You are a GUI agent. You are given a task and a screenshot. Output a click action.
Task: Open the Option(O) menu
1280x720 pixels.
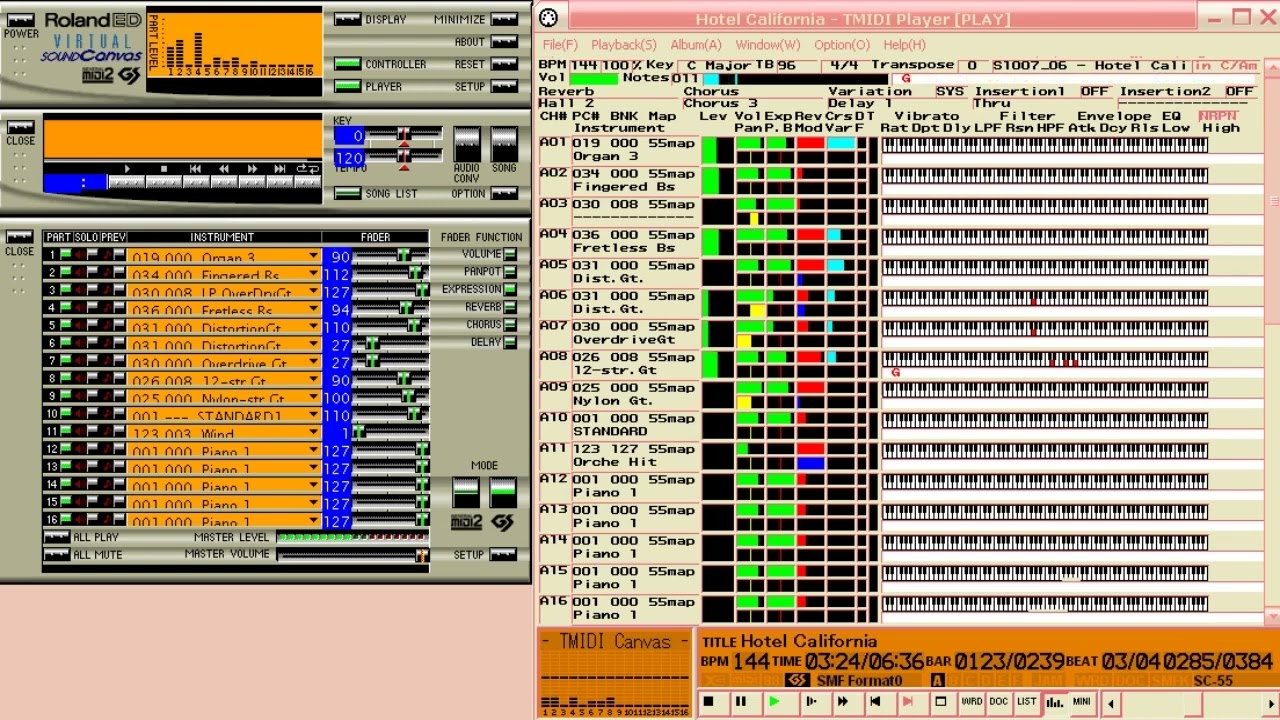(x=841, y=45)
